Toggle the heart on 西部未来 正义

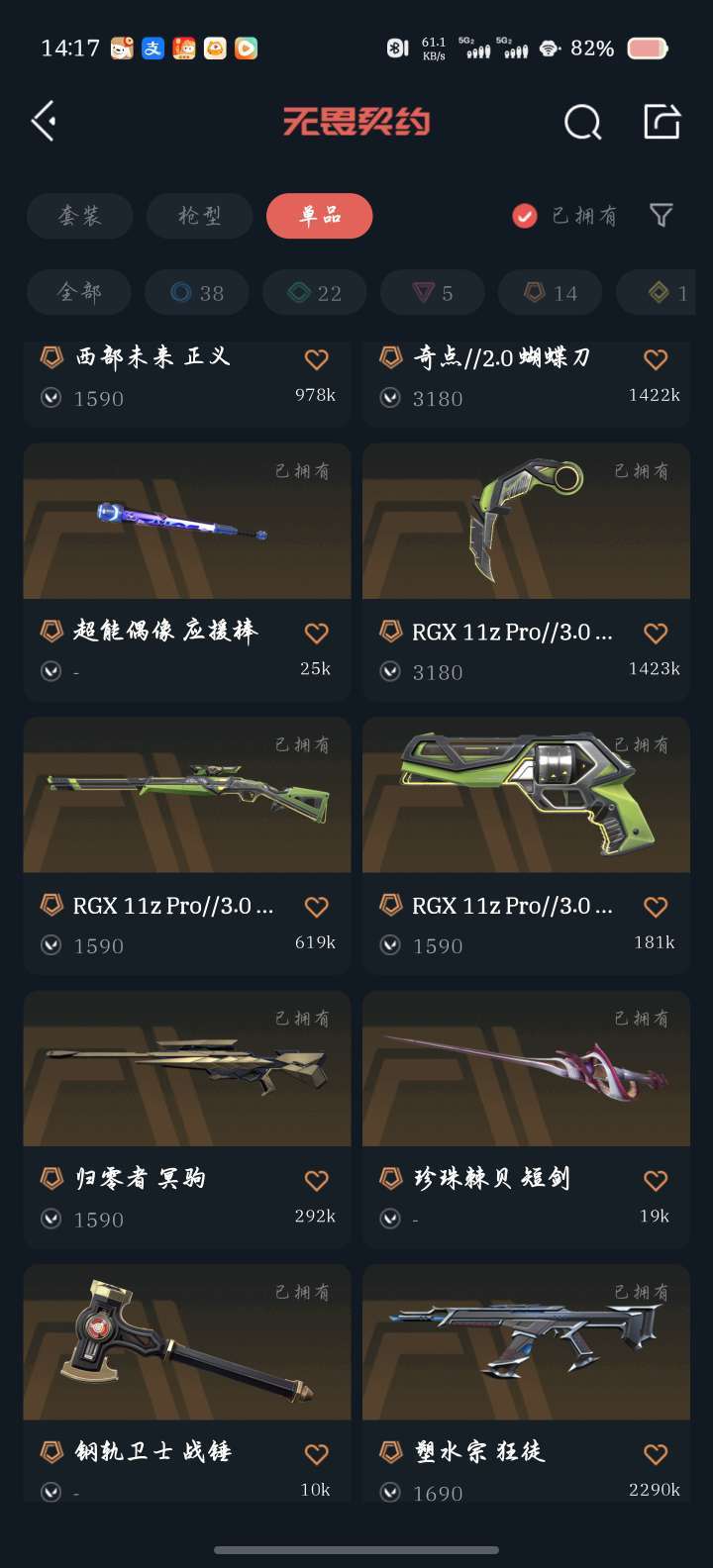316,359
